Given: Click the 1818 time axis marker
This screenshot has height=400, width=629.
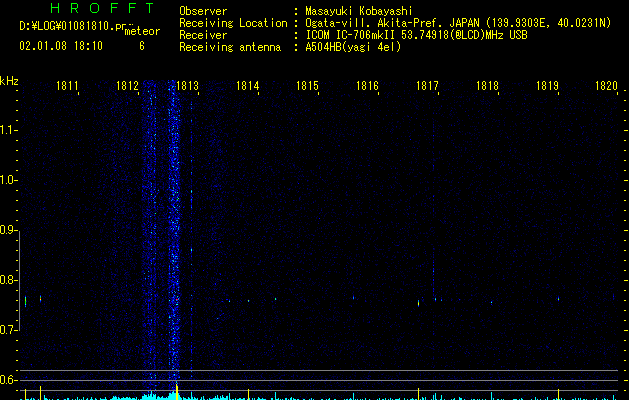Looking at the screenshot, I should [x=487, y=86].
